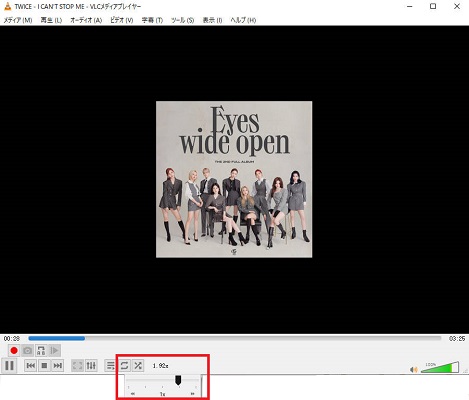Click the total time 03:25
This screenshot has width=469, height=400.
(x=457, y=338)
